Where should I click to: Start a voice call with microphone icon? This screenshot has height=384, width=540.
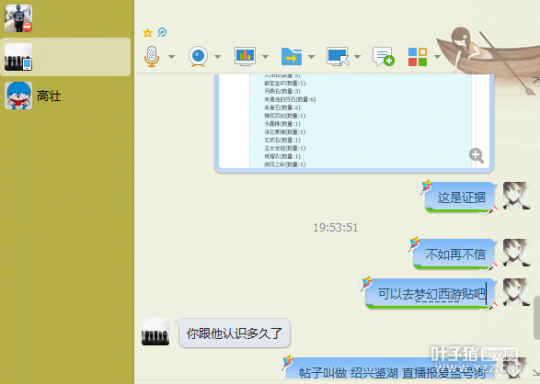(x=152, y=56)
